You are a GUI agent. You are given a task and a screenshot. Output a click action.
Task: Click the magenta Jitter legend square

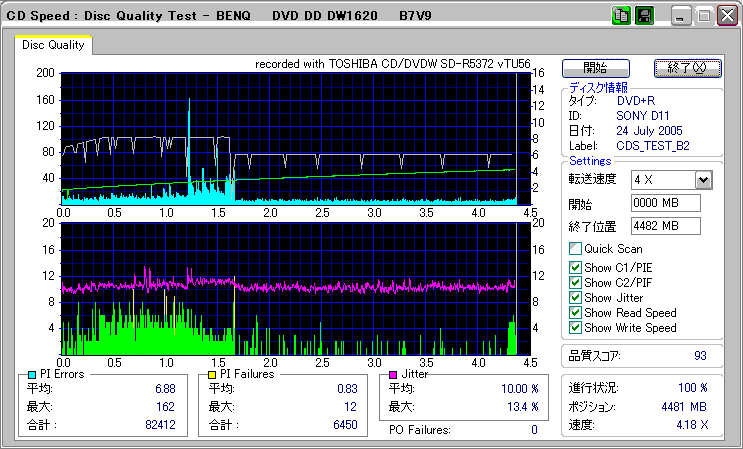pos(394,374)
